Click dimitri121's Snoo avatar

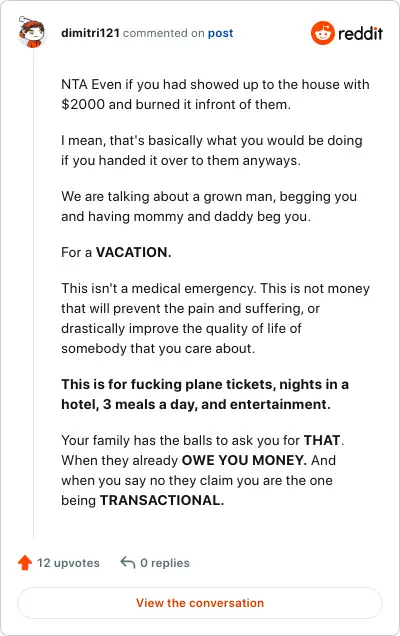point(32,32)
